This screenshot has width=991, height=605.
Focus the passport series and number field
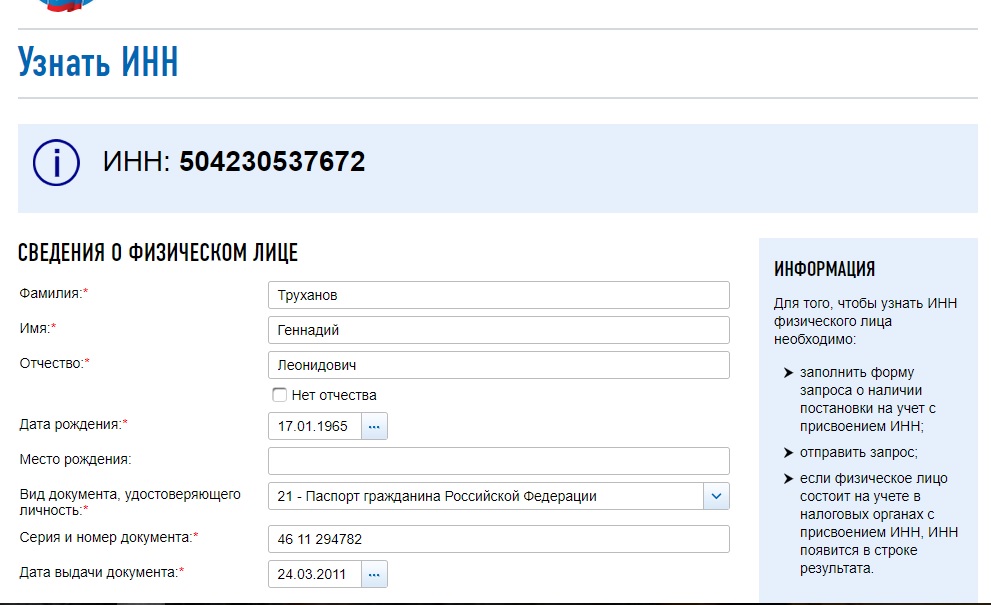point(498,539)
